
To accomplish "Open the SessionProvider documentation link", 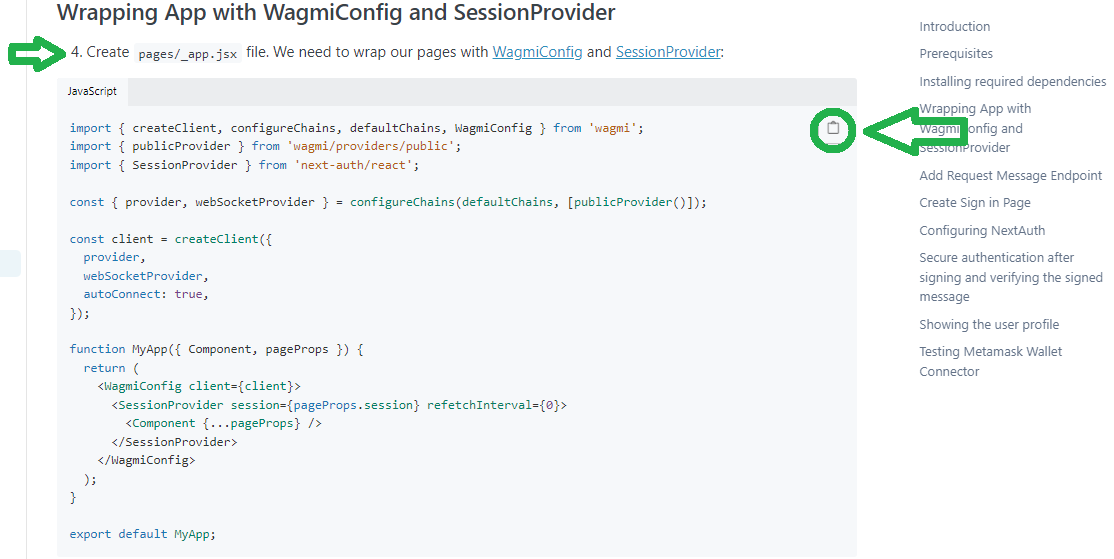I will (667, 52).
